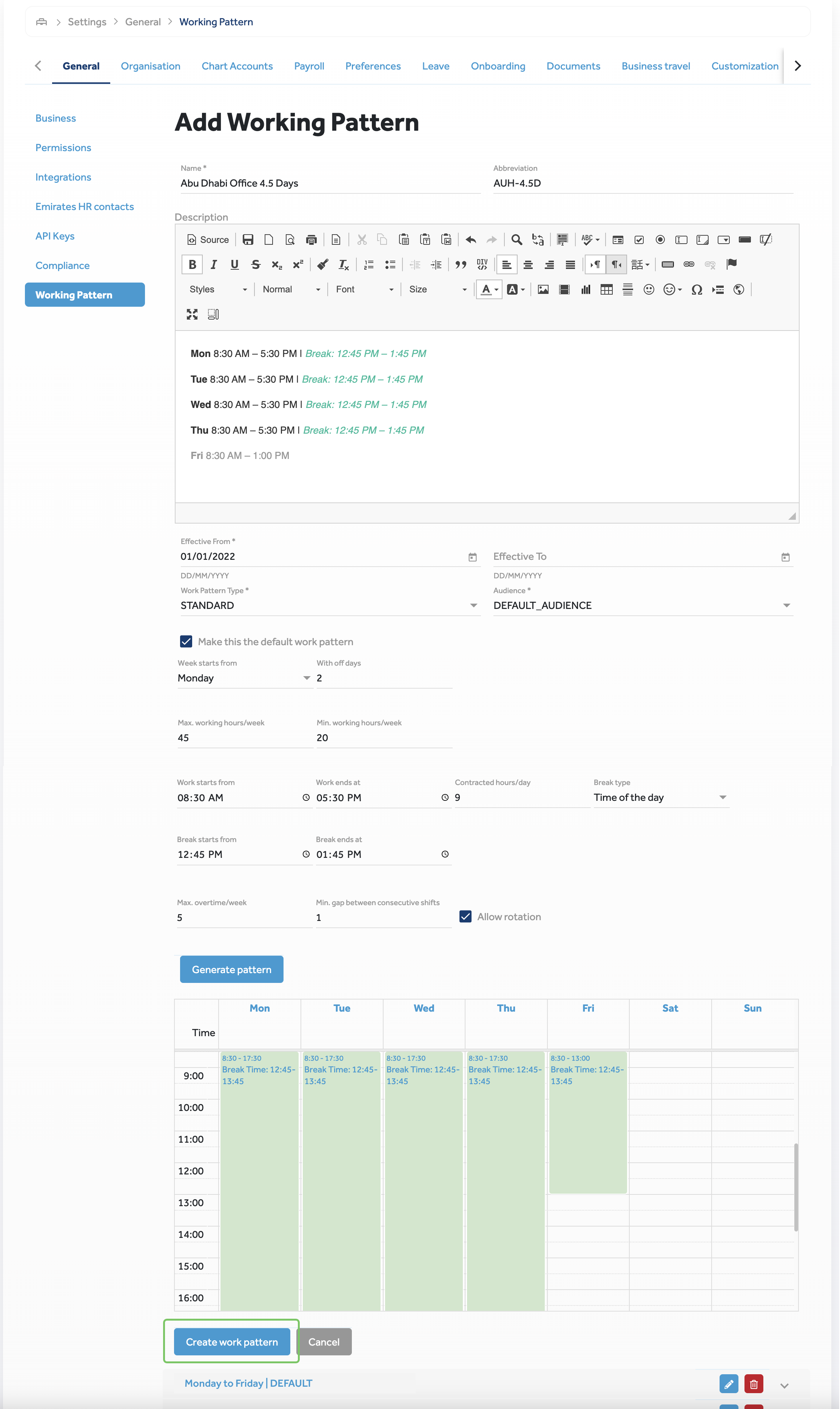Click the Create work pattern button
This screenshot has height=1409, width=840.
click(x=231, y=1342)
